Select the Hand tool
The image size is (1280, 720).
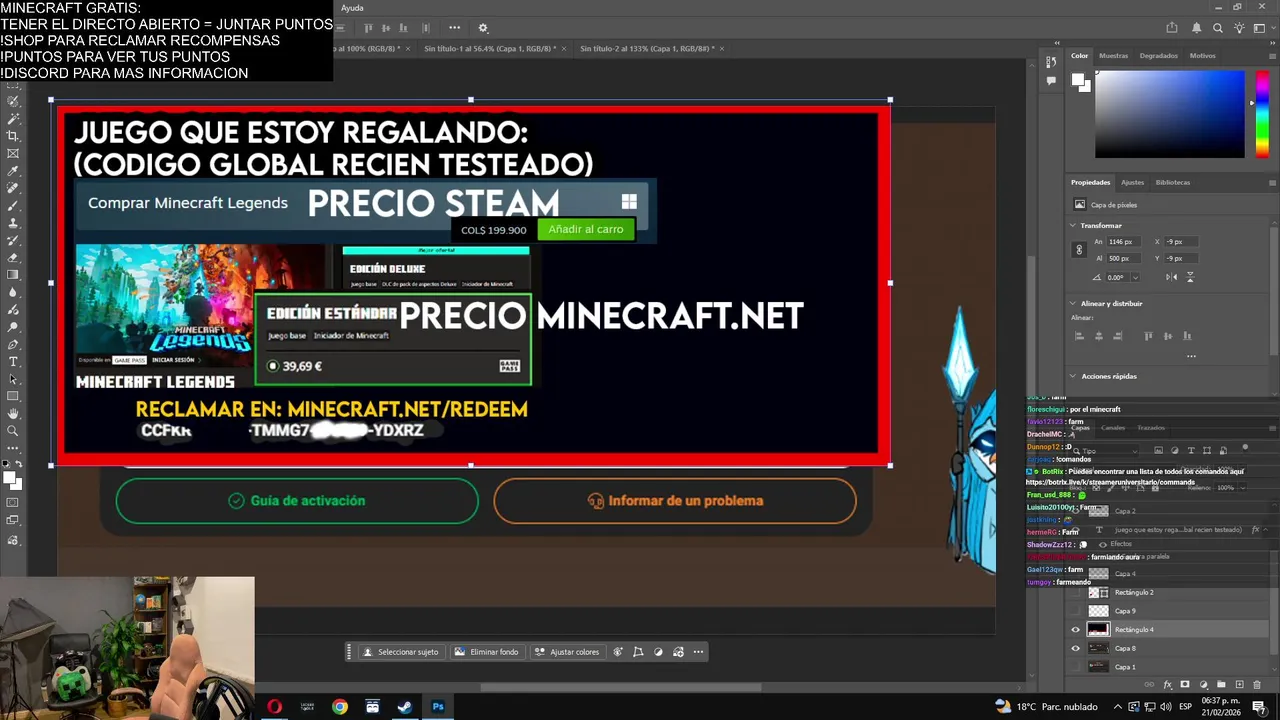tap(13, 413)
